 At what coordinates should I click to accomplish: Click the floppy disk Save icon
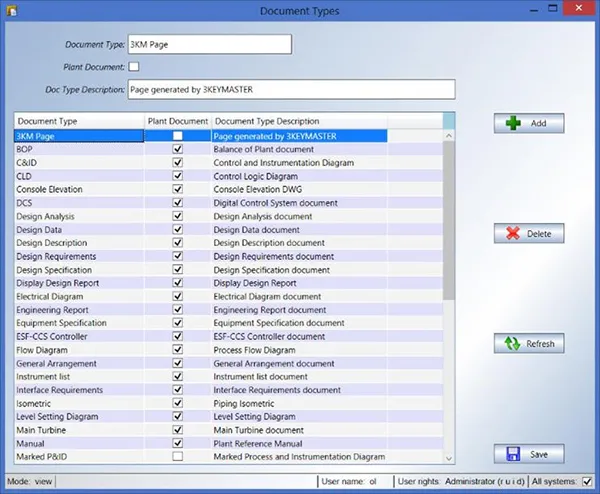(x=513, y=454)
